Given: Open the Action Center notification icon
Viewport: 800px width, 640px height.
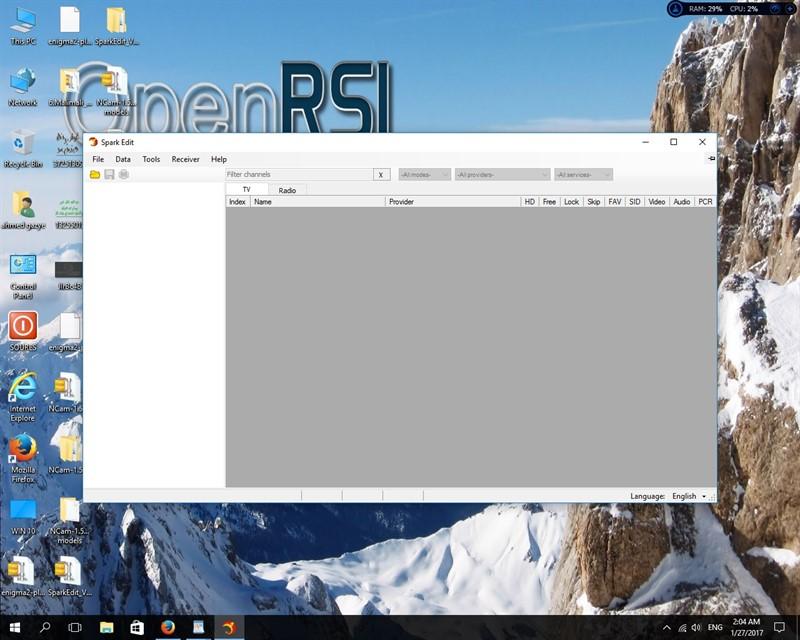Looking at the screenshot, I should (x=779, y=627).
